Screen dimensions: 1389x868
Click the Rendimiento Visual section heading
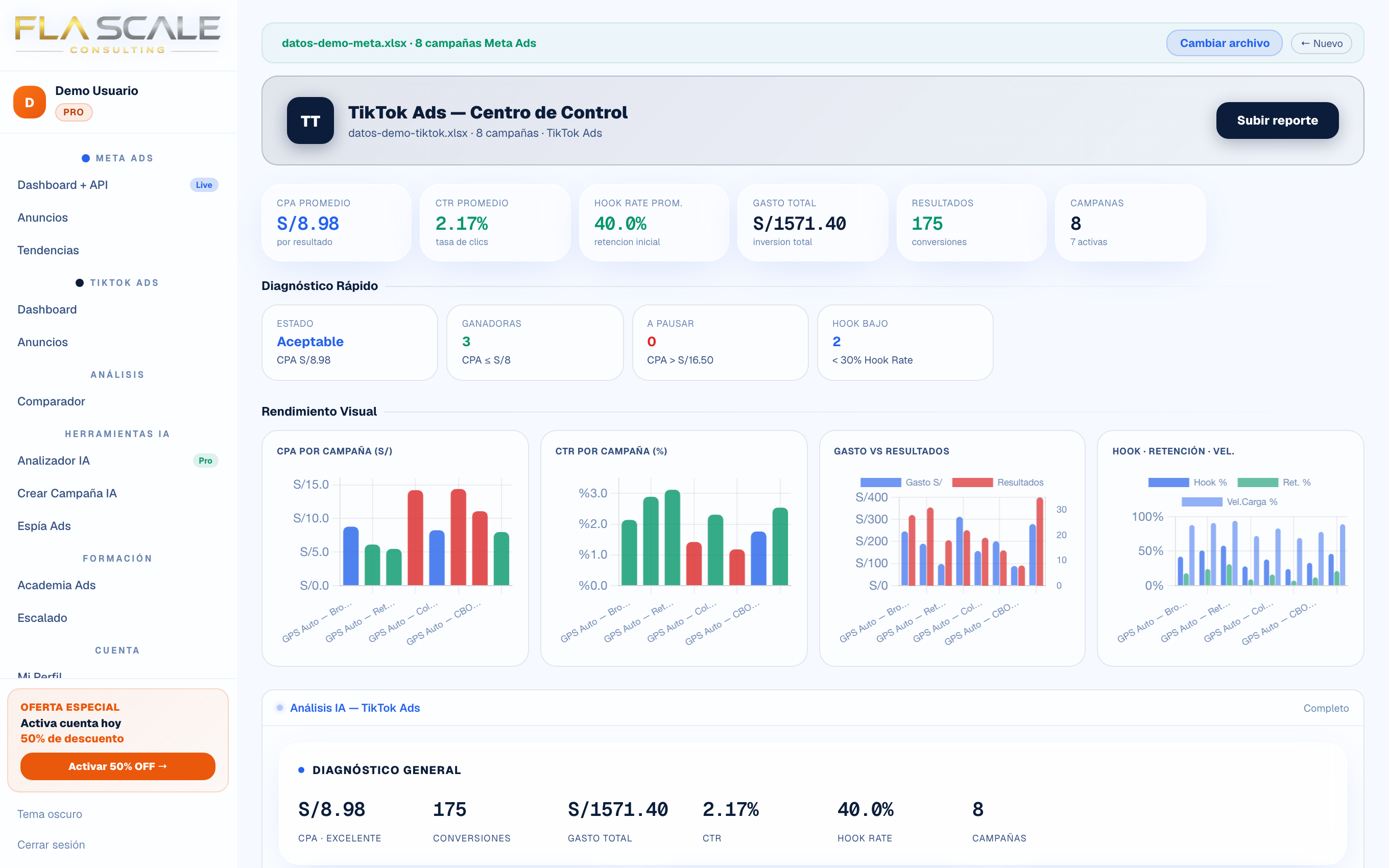click(x=319, y=412)
